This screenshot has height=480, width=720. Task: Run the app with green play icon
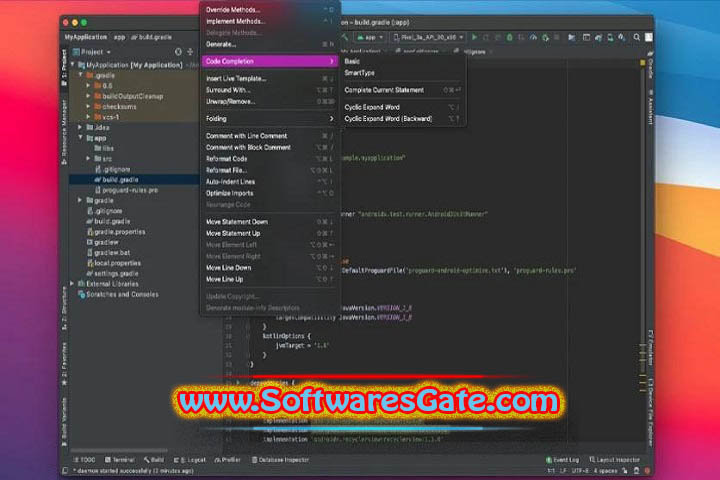pos(474,37)
